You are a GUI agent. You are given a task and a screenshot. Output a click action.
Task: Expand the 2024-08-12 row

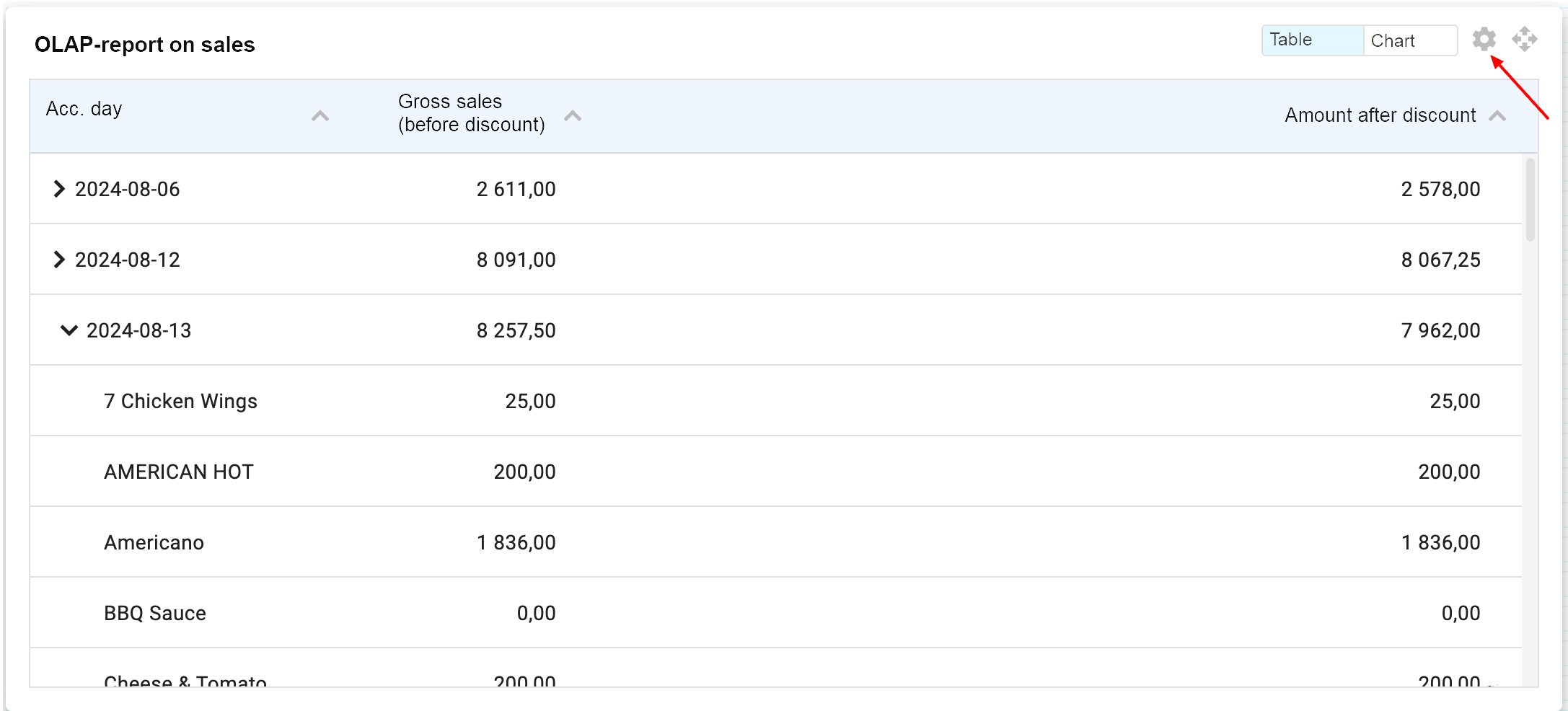(59, 260)
